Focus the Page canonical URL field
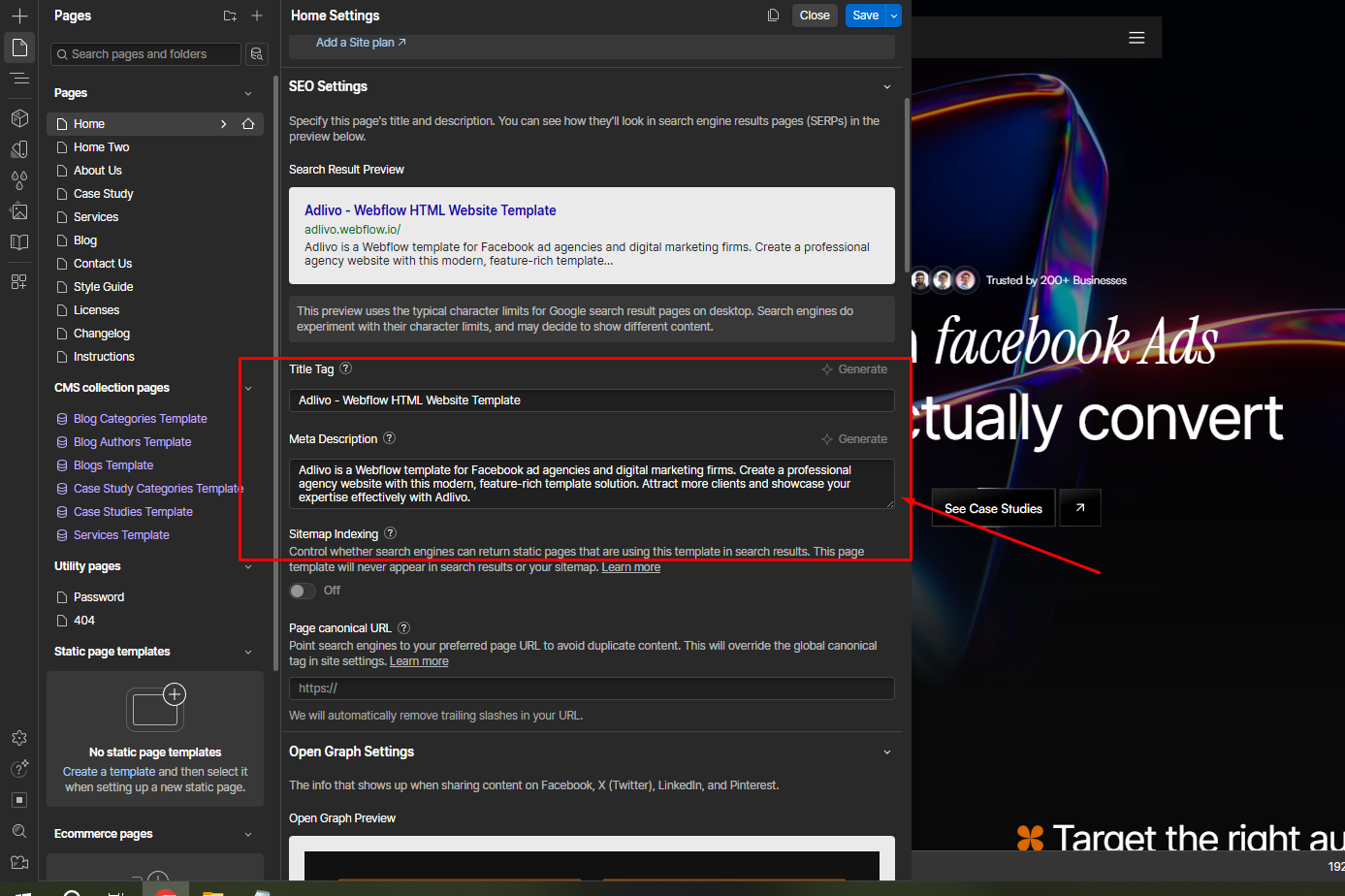1345x896 pixels. 592,688
